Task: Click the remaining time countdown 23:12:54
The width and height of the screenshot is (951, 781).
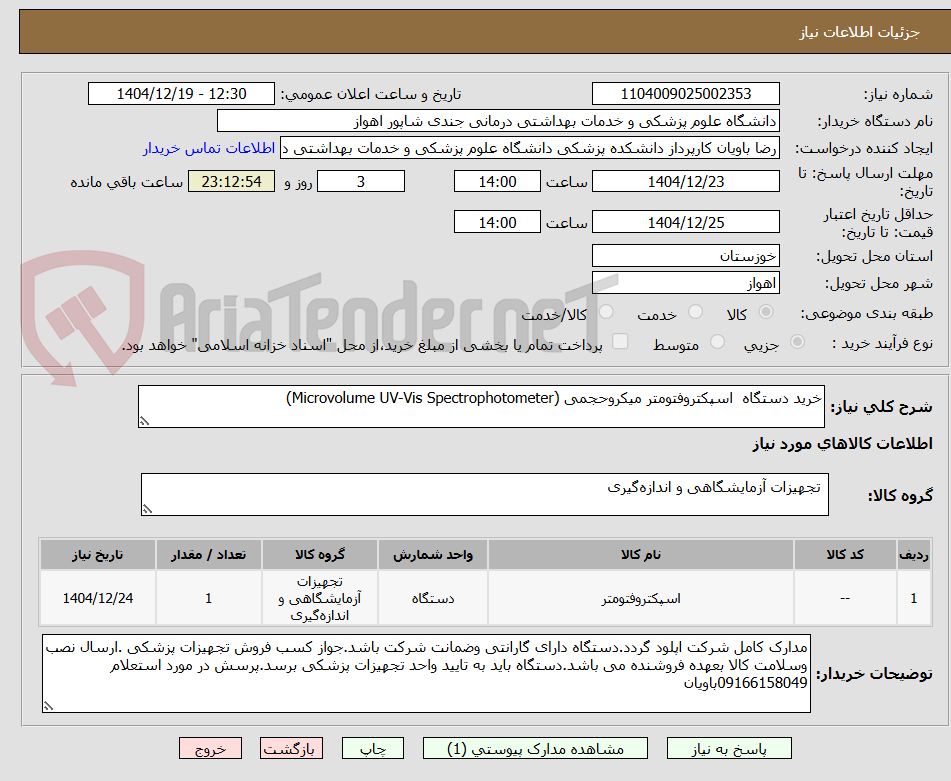Action: pyautogui.click(x=232, y=181)
